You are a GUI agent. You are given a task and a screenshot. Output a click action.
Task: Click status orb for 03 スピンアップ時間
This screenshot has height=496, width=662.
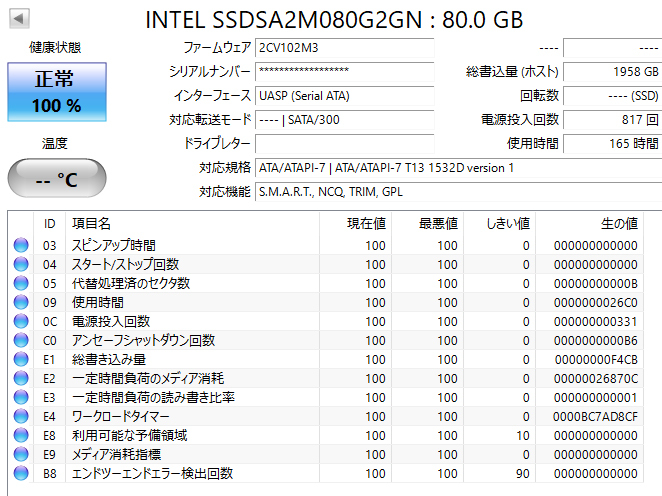tap(21, 245)
